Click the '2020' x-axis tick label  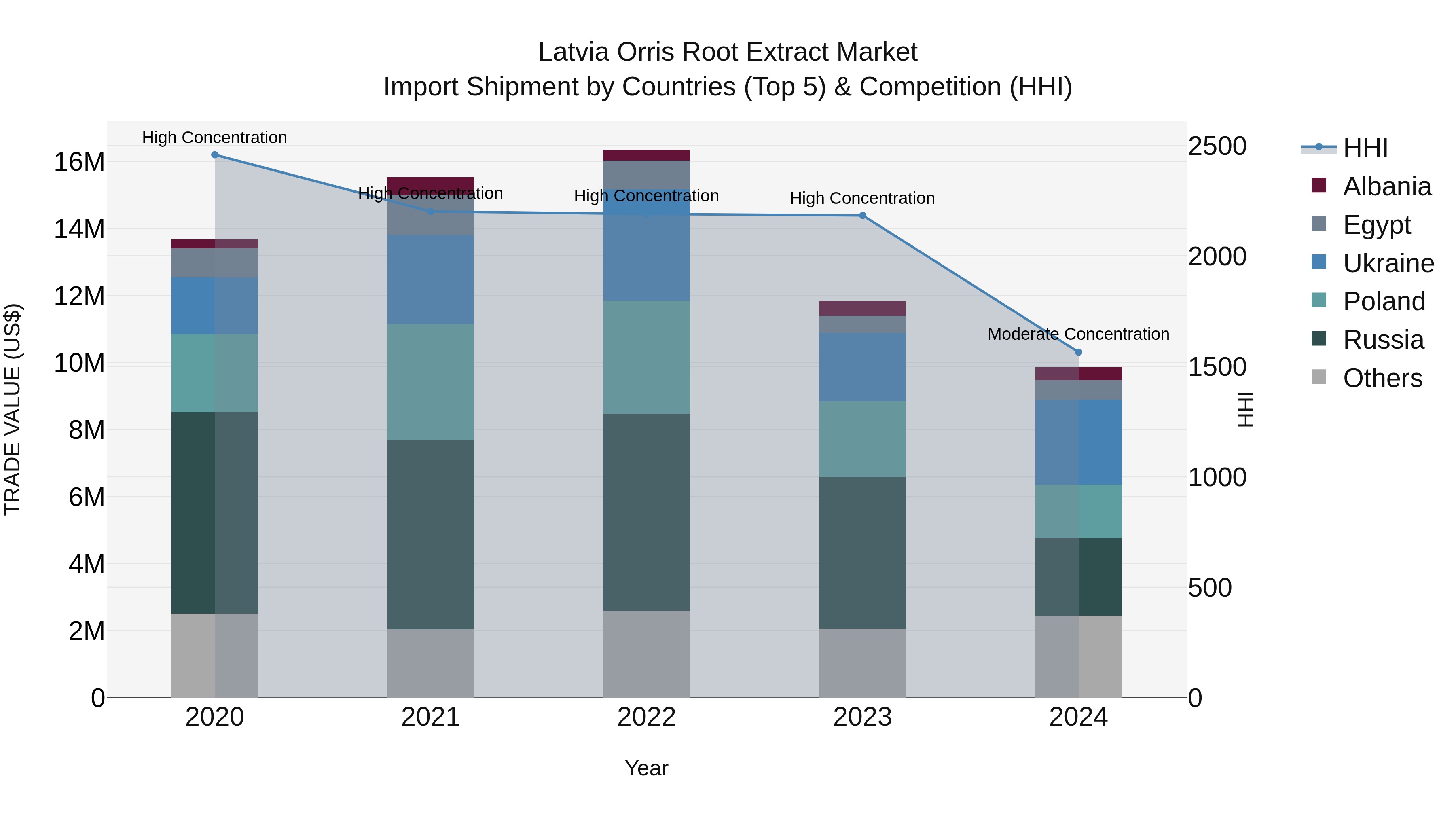[215, 717]
